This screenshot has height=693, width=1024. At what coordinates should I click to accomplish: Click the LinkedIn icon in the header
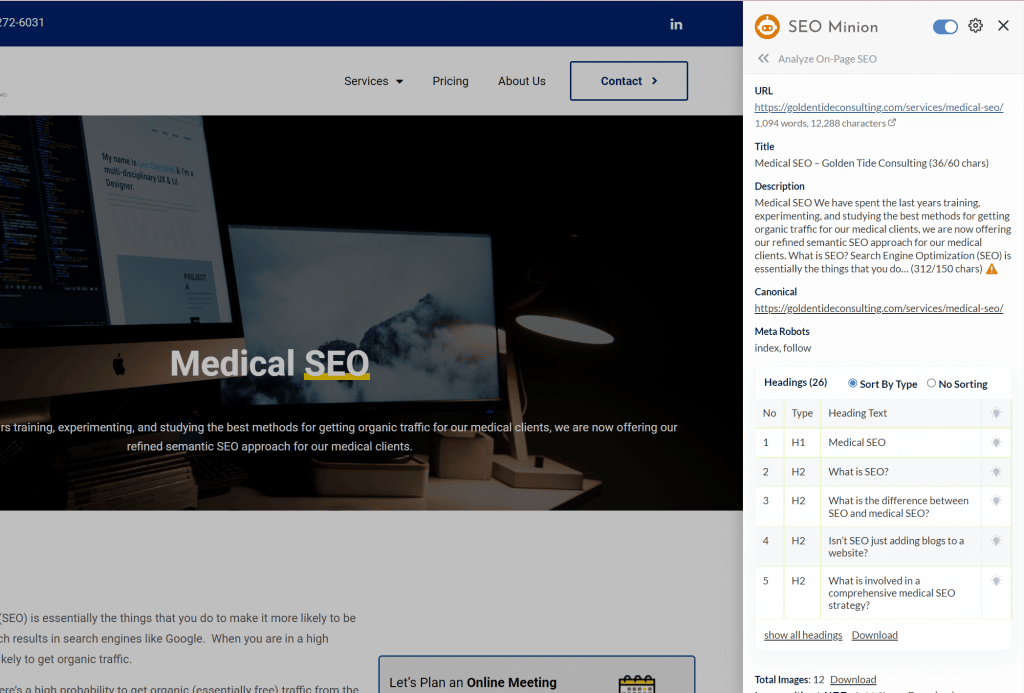coord(676,24)
